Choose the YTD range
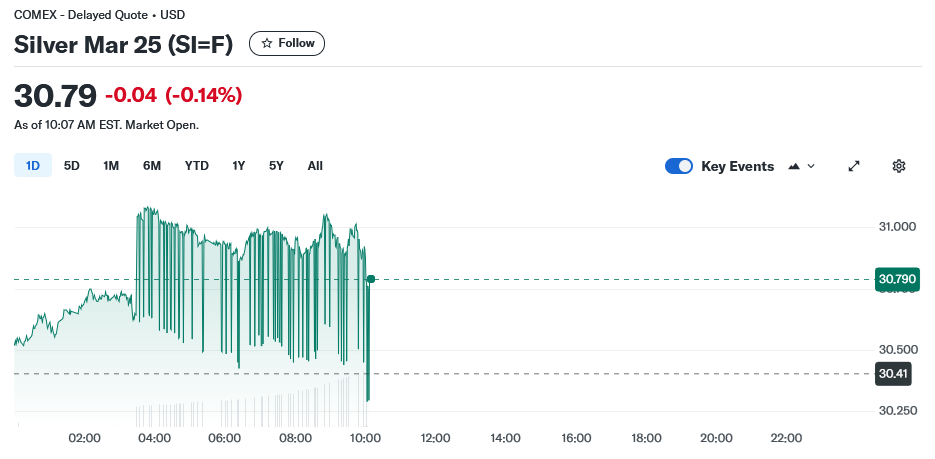Screen dimensions: 935x459 pyautogui.click(x=197, y=166)
